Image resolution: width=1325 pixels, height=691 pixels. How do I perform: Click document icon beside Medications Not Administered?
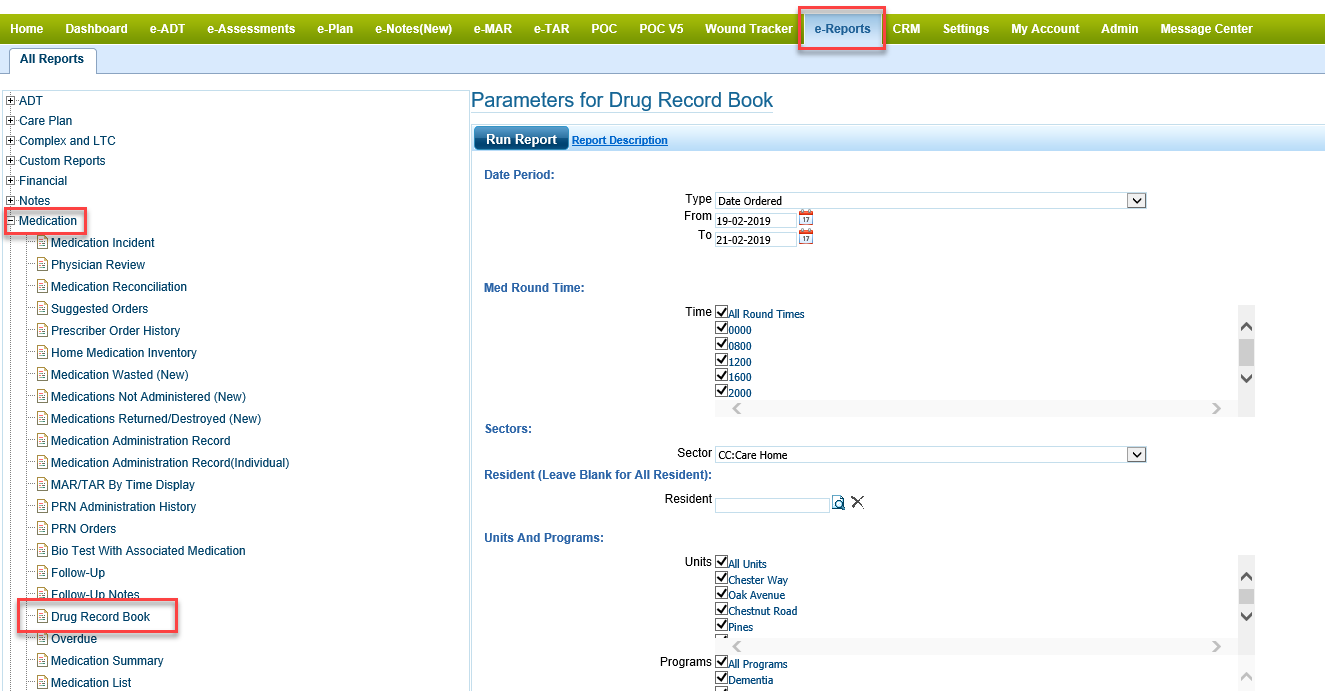point(42,396)
